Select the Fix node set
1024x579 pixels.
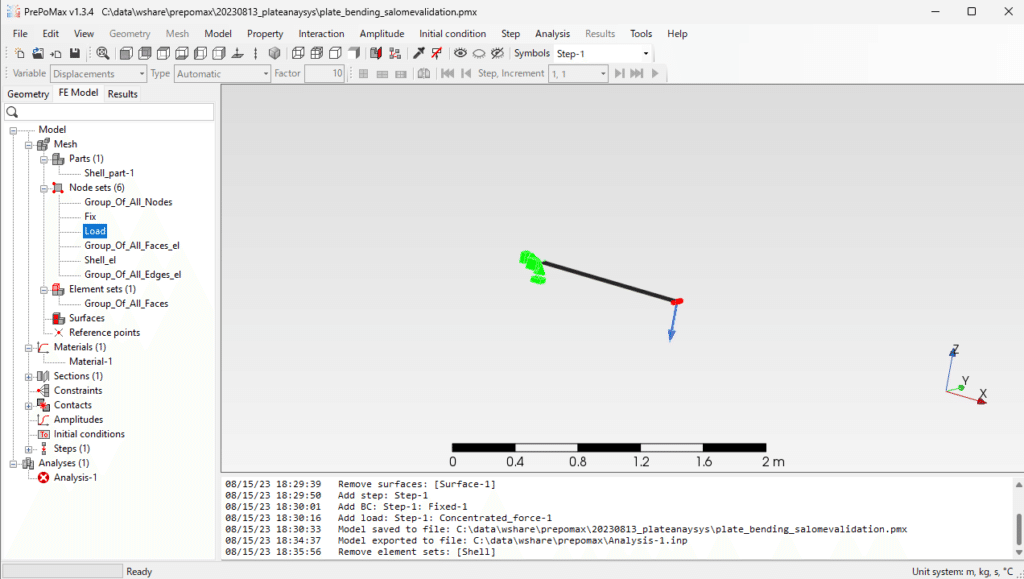pos(90,217)
